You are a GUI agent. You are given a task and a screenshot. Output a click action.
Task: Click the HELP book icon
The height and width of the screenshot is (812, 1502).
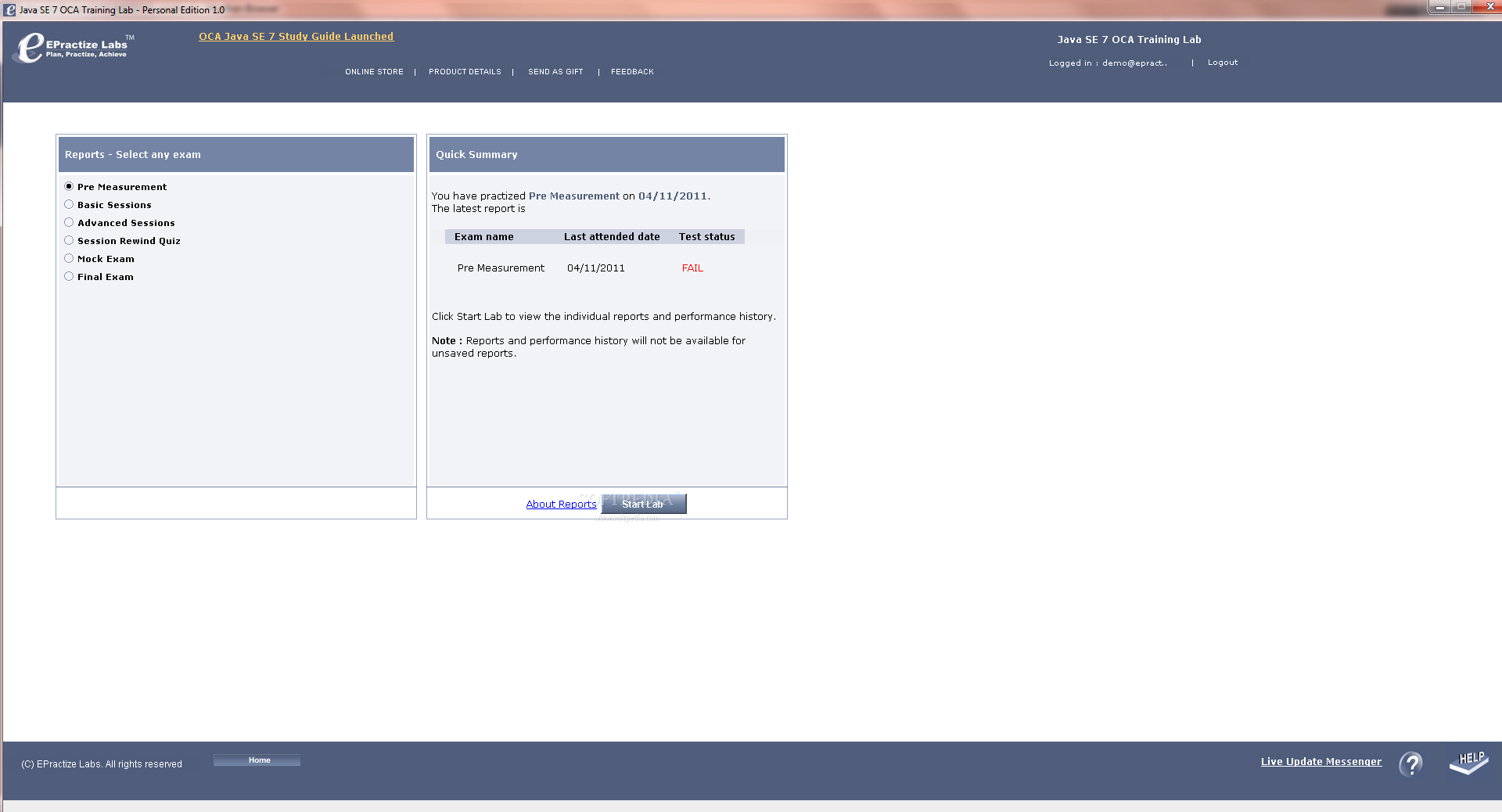coord(1468,763)
